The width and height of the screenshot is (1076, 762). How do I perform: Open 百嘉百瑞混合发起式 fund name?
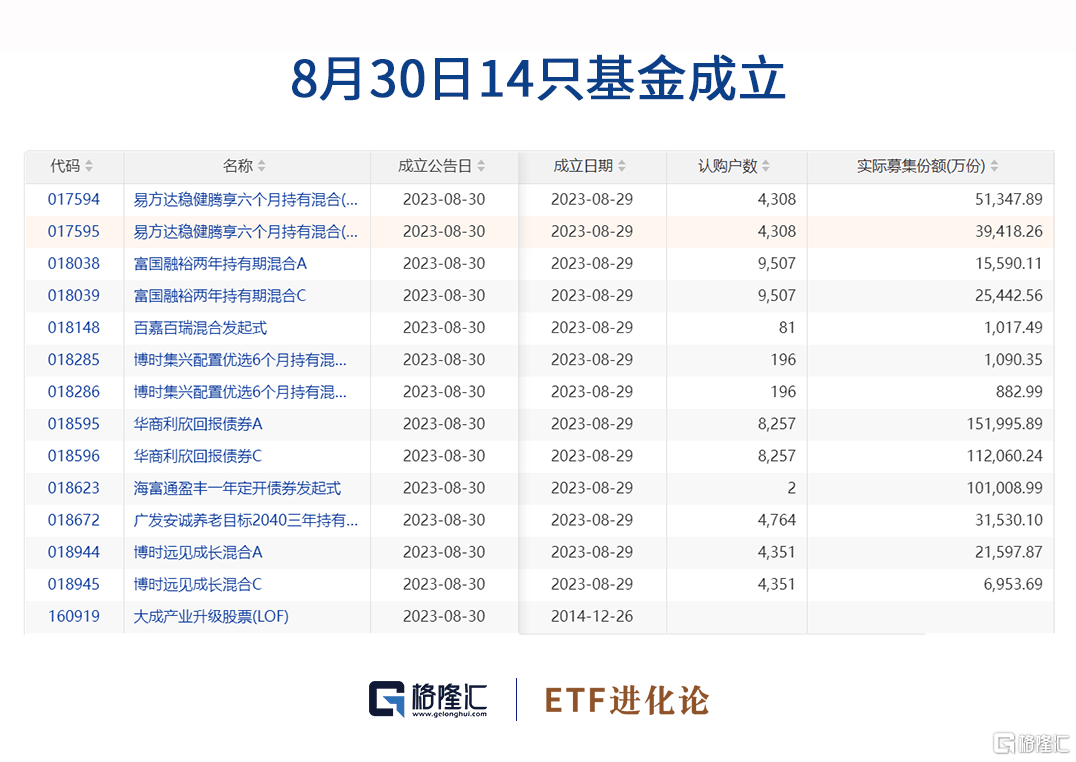click(x=200, y=328)
